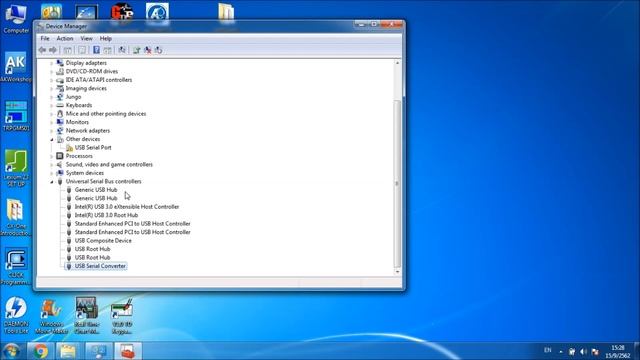Open the Computer desktop icon
The image size is (640, 360).
point(16,18)
